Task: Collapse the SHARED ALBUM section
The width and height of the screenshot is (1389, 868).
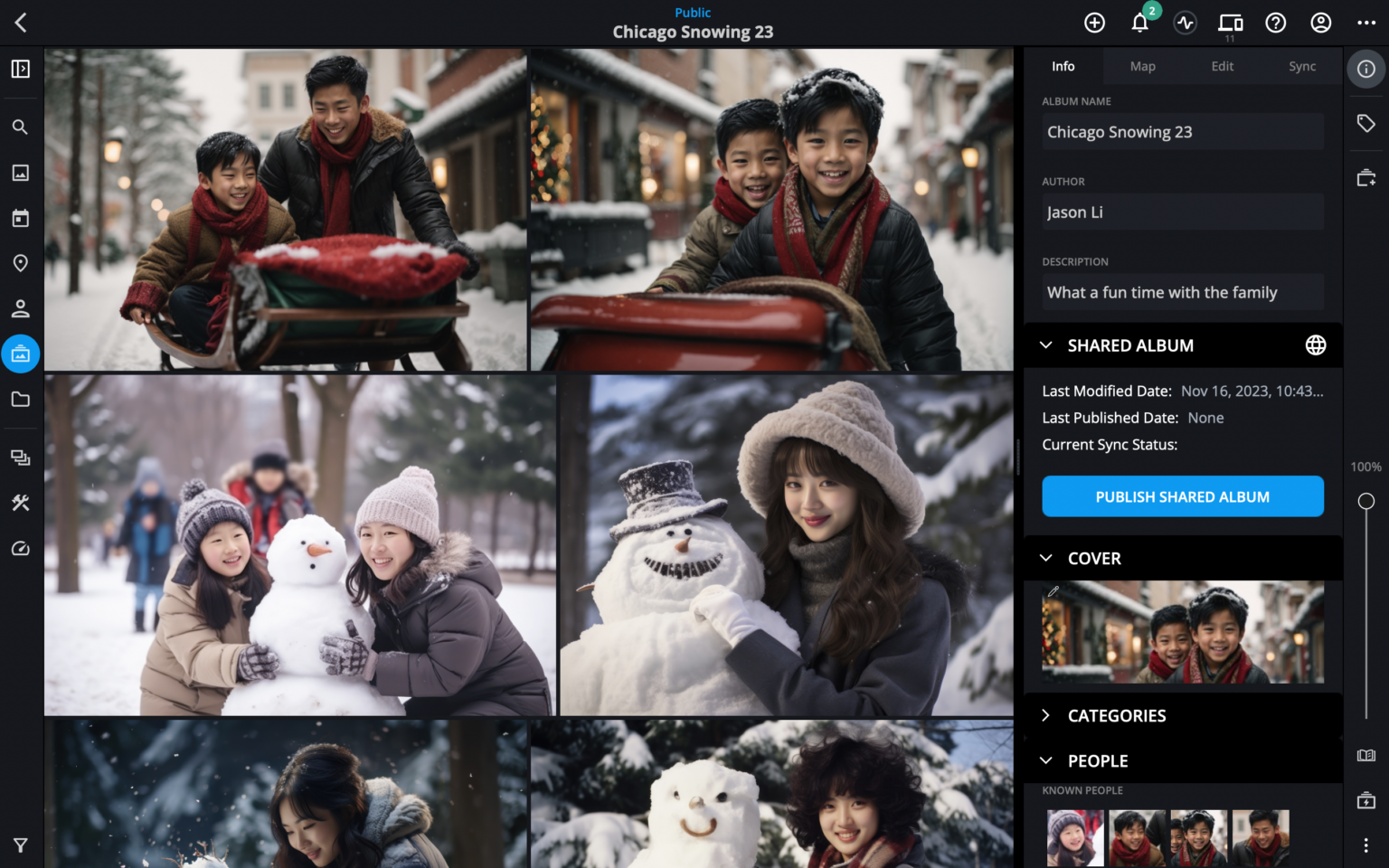Action: pyautogui.click(x=1046, y=344)
